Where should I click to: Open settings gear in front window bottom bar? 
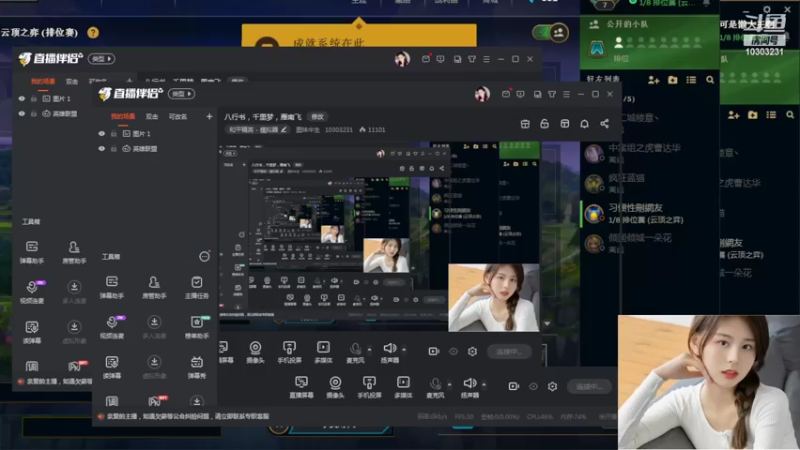553,386
